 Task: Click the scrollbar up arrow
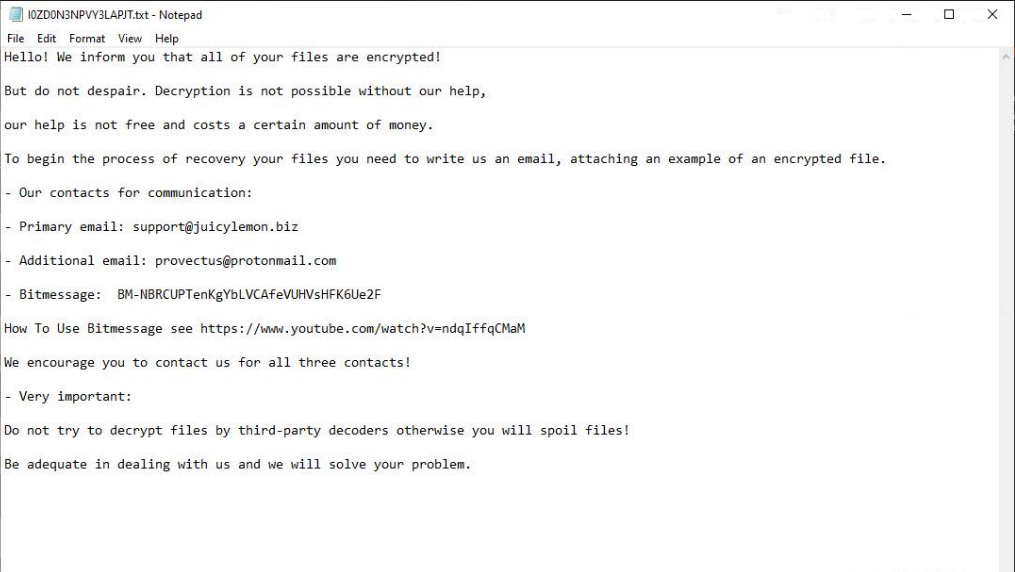(1006, 57)
